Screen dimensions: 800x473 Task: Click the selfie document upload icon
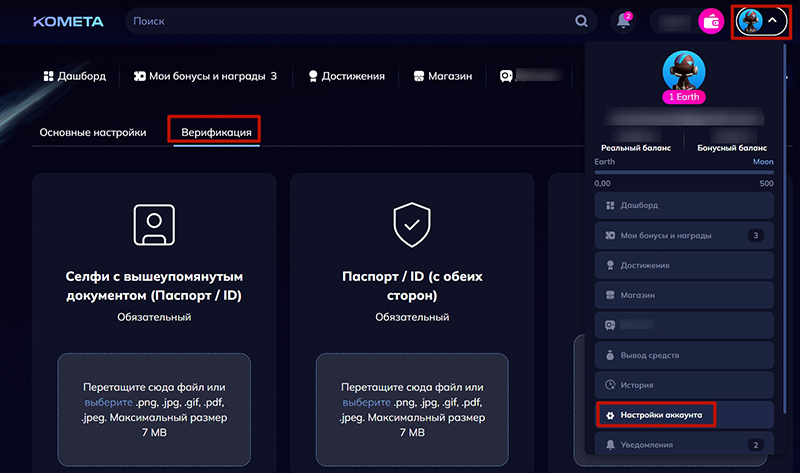point(154,225)
